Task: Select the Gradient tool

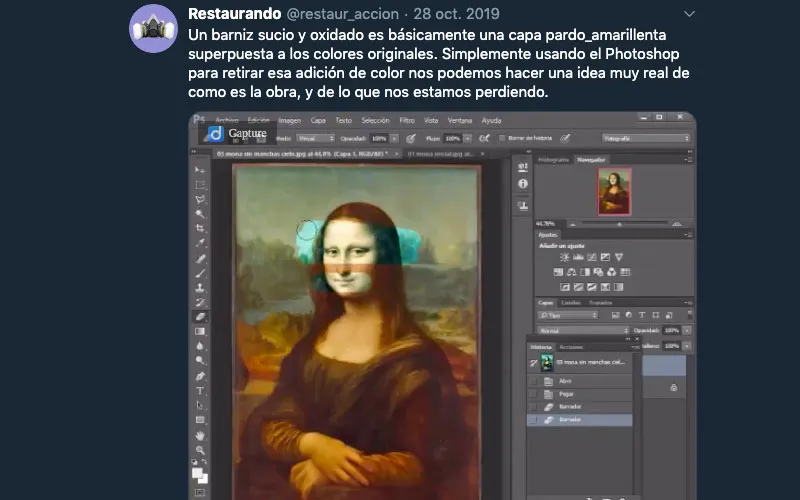Action: [200, 332]
